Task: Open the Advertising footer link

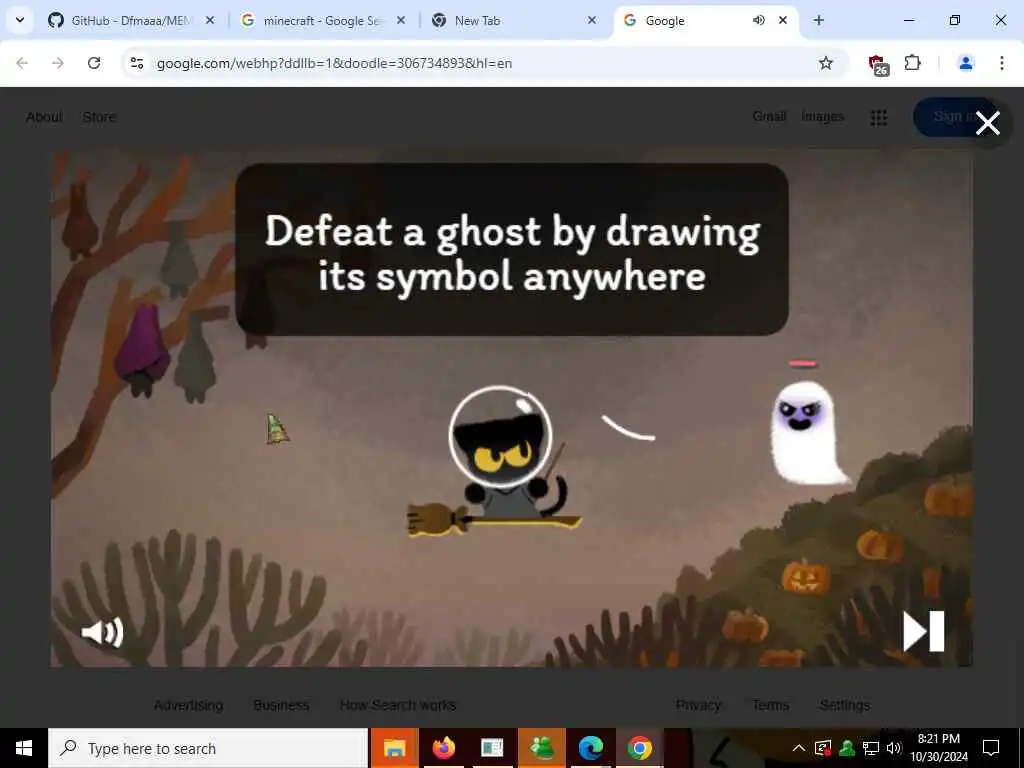Action: click(x=189, y=705)
